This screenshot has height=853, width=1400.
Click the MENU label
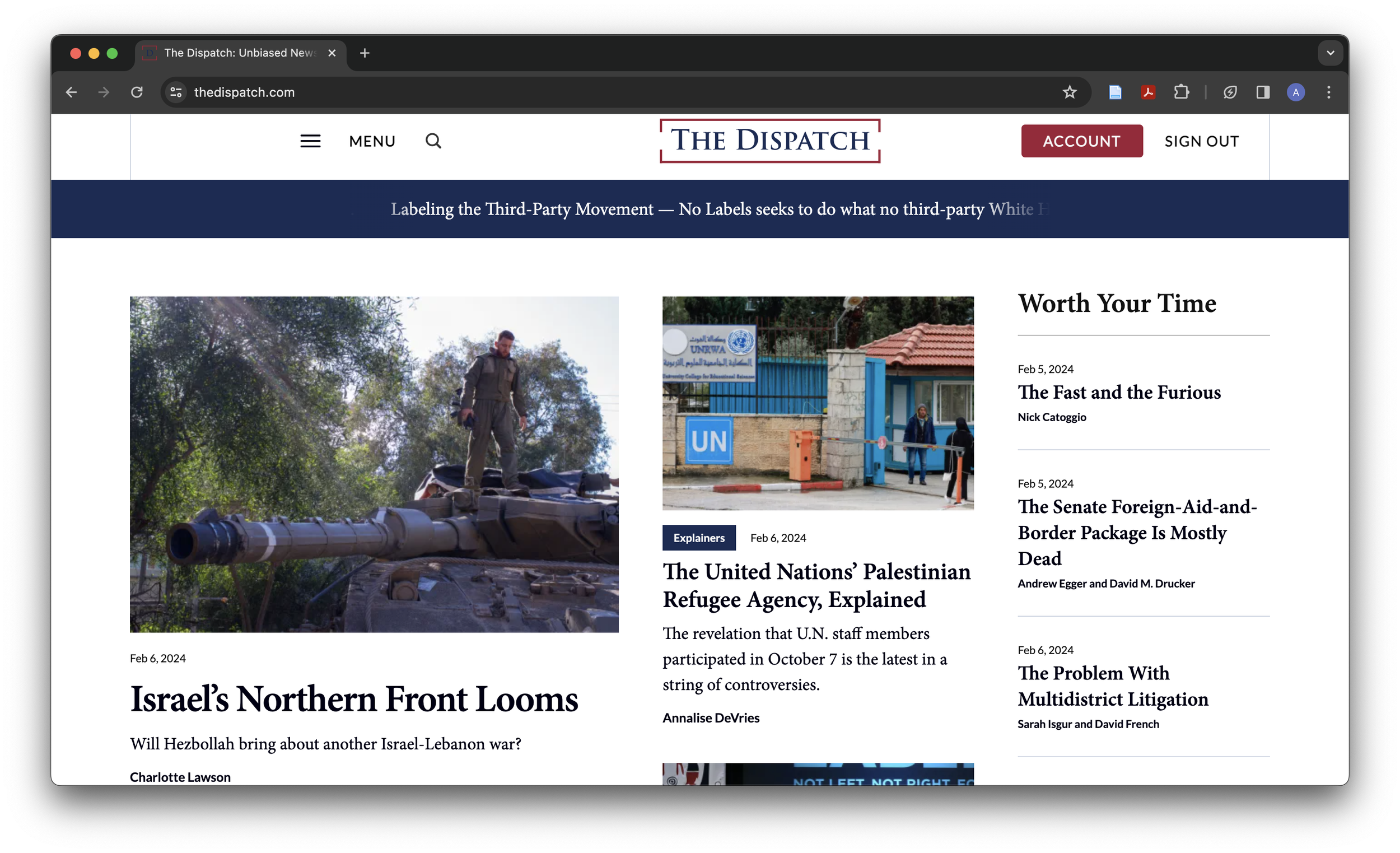pyautogui.click(x=372, y=142)
